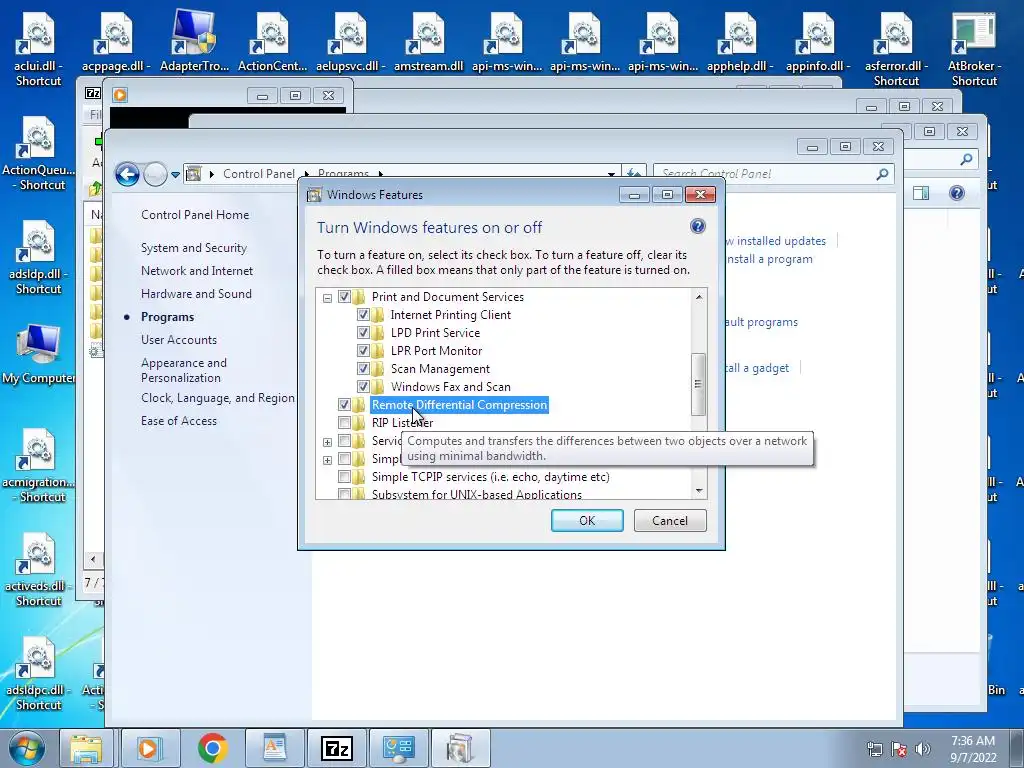Select Remote Differential Compression row
The height and width of the screenshot is (768, 1024).
pyautogui.click(x=459, y=405)
